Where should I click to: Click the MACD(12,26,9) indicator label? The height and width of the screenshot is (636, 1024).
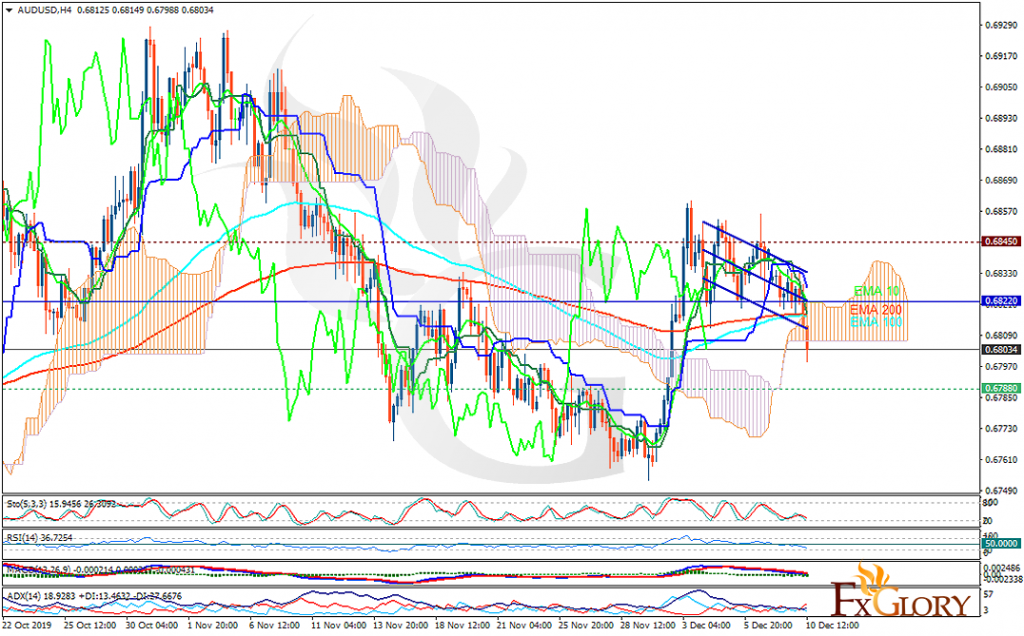[100, 570]
